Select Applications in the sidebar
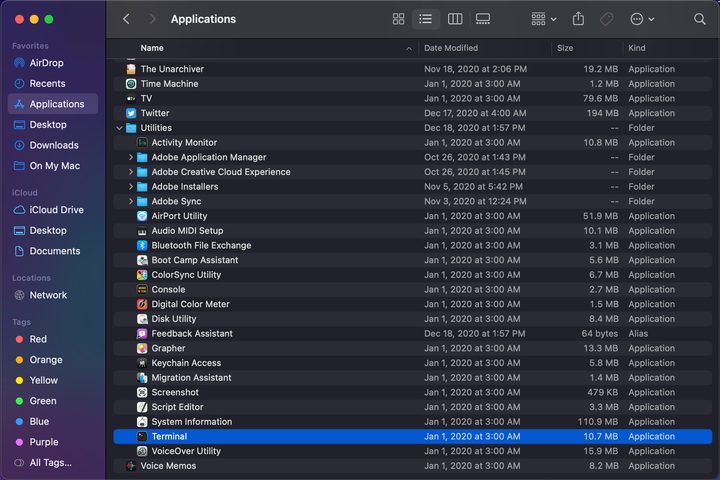 coord(53,104)
